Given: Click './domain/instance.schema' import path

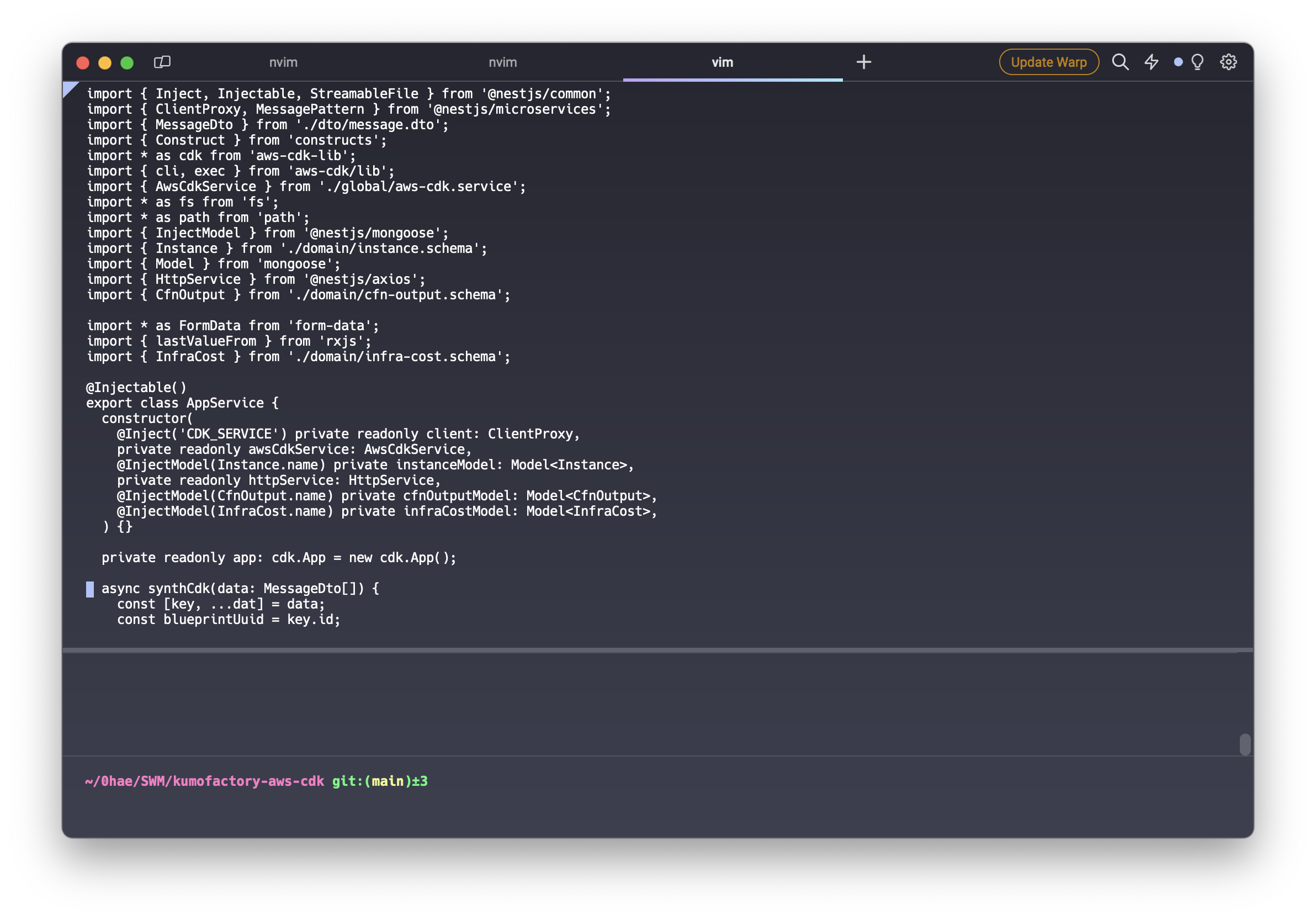Looking at the screenshot, I should point(379,248).
